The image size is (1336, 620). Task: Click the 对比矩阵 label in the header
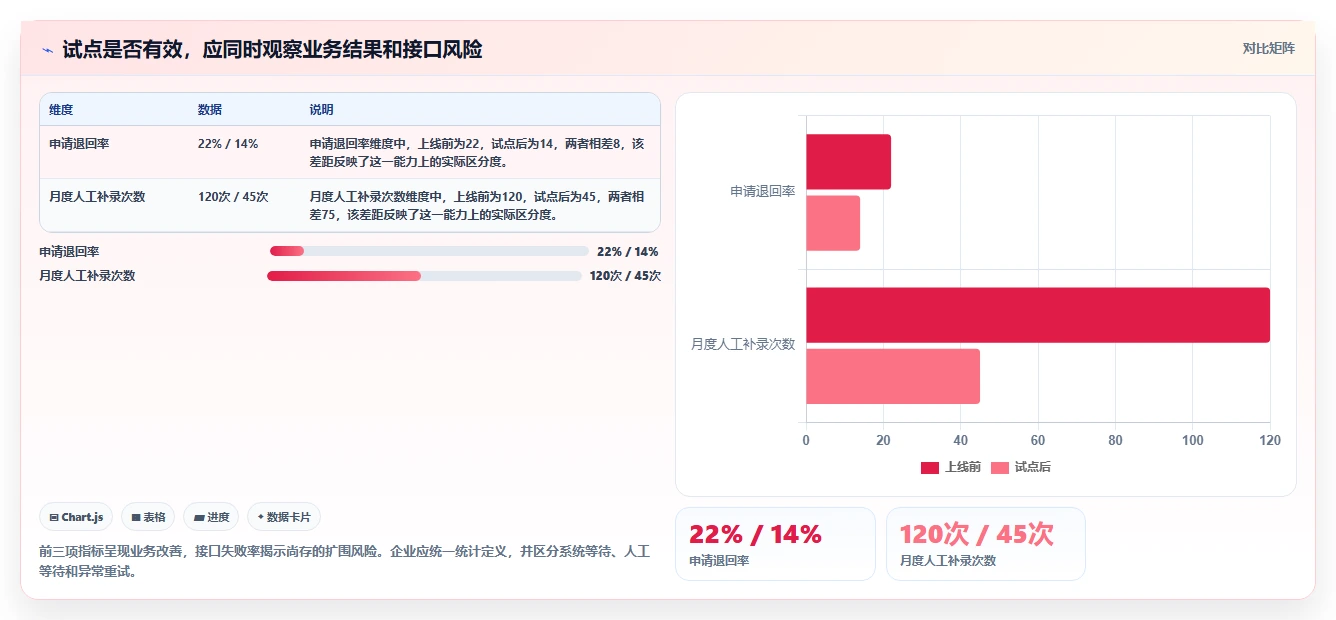1268,48
